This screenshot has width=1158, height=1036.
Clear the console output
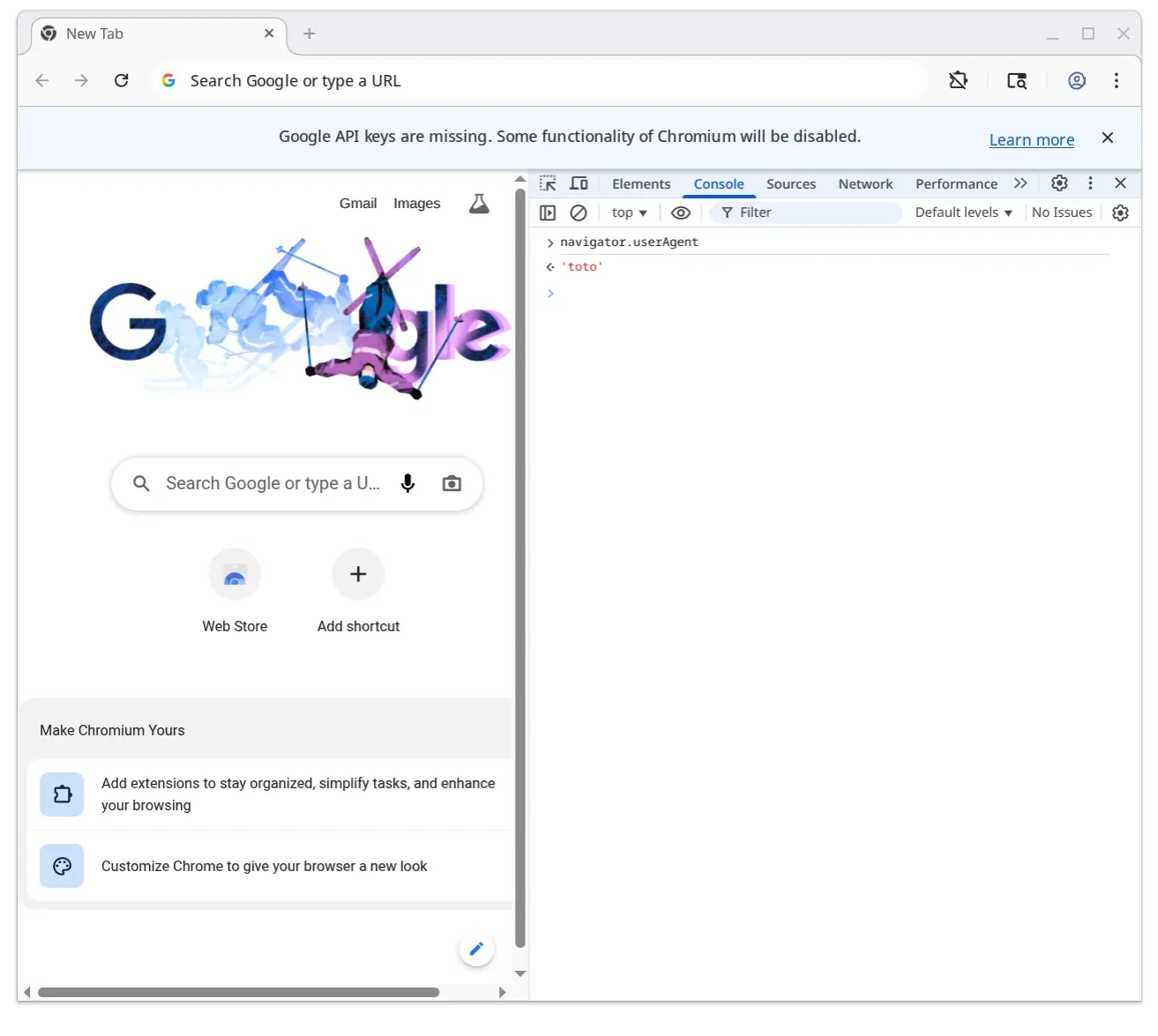pos(579,212)
